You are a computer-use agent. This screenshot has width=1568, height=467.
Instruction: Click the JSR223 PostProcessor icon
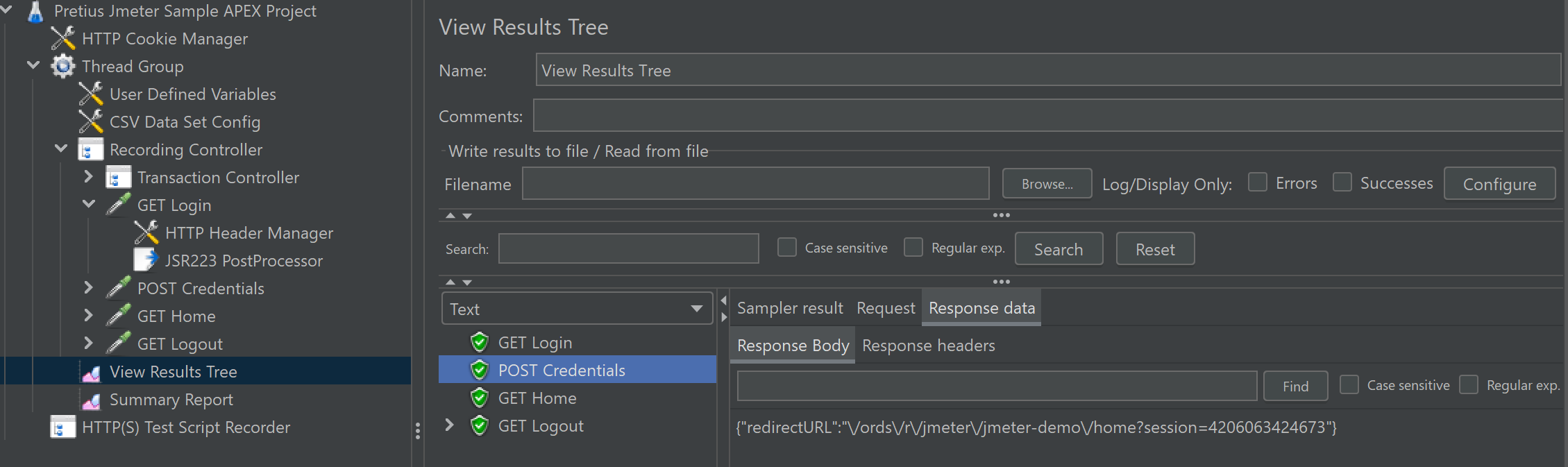click(146, 261)
